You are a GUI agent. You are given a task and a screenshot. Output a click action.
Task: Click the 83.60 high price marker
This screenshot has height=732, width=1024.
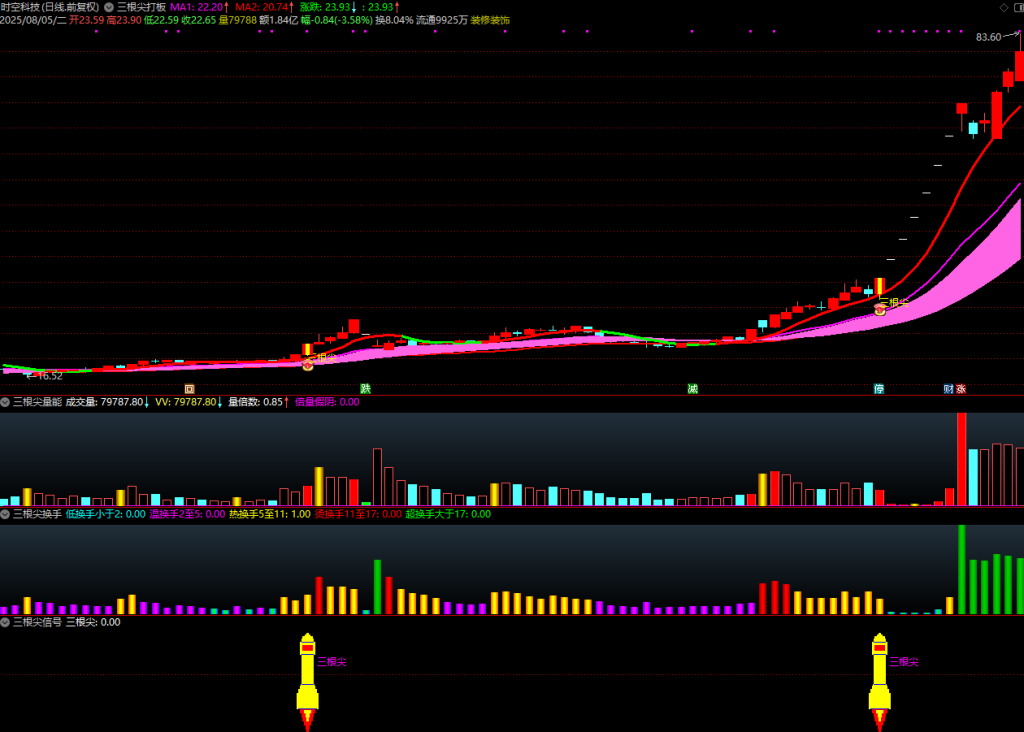pos(989,37)
